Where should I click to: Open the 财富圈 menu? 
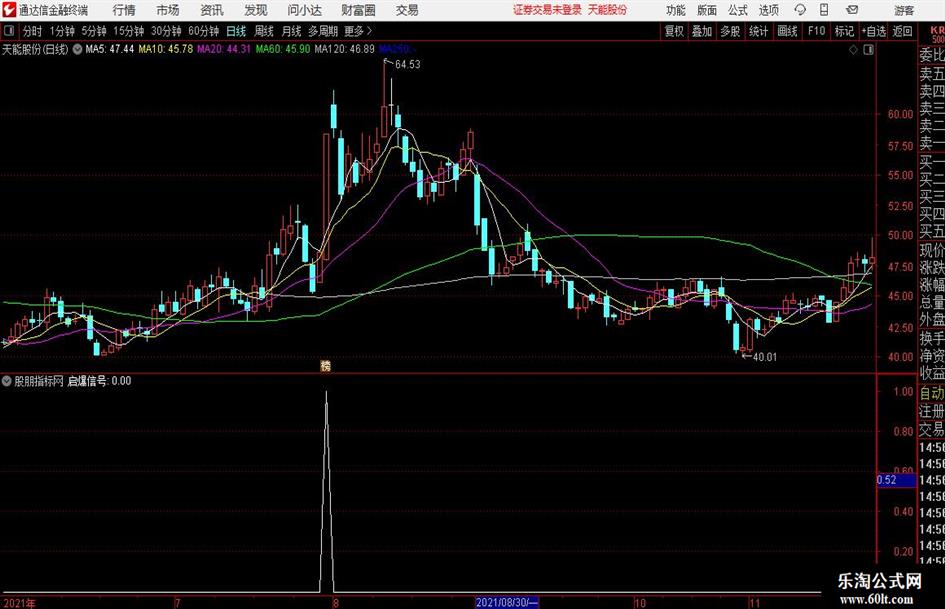358,10
